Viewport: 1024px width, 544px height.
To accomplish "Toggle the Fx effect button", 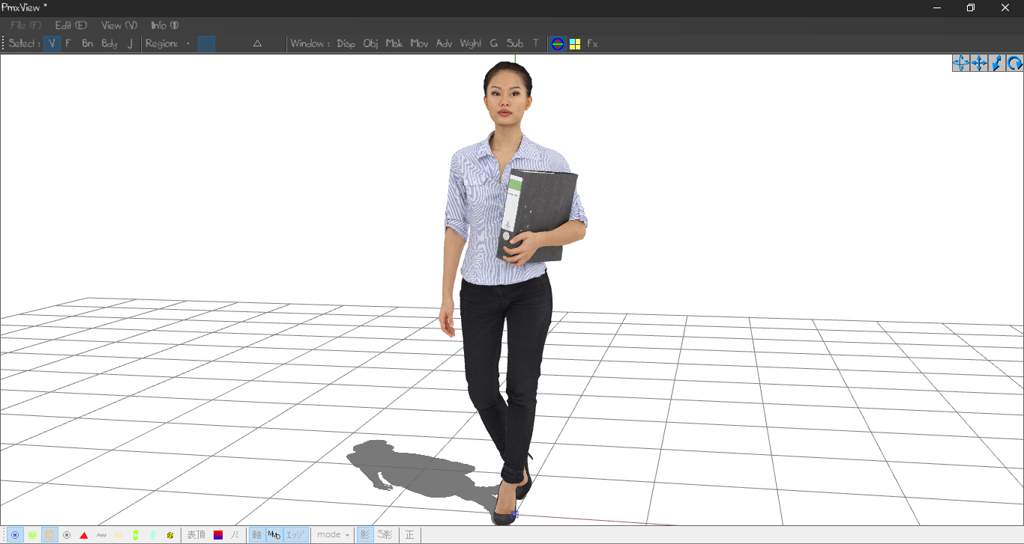I will coord(592,44).
